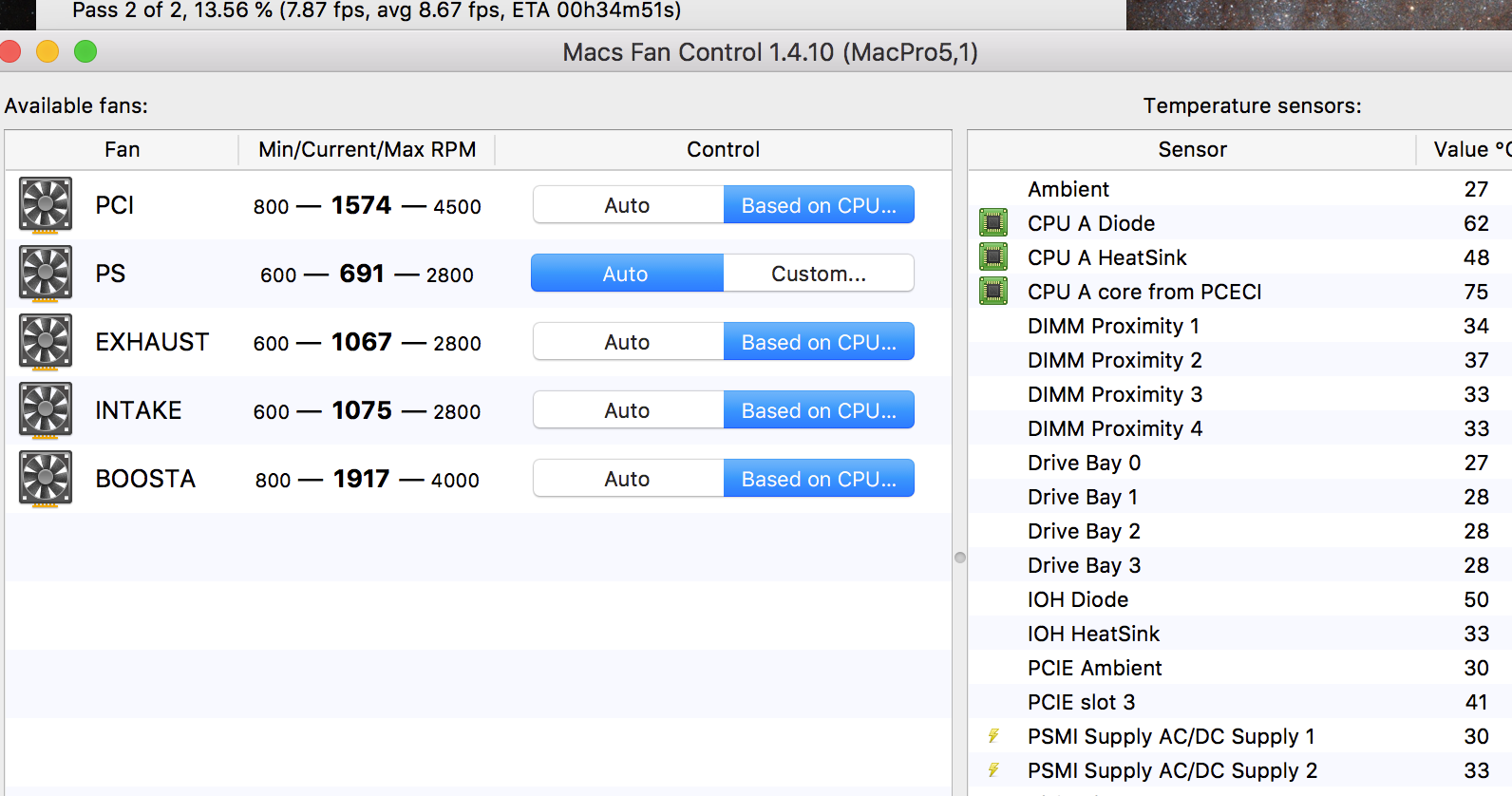The width and height of the screenshot is (1512, 796).
Task: Click the IOH Diode temperature value 50
Action: (1476, 599)
